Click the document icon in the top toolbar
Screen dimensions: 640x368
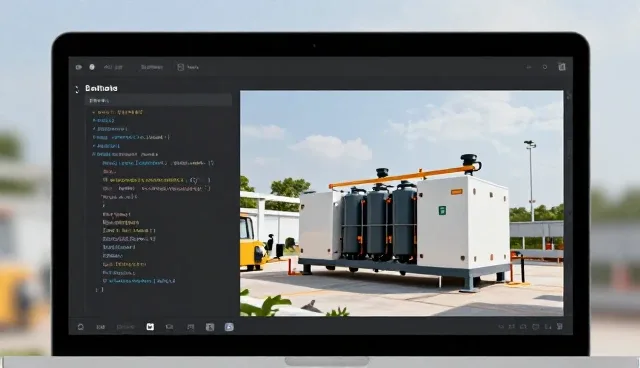[180, 67]
